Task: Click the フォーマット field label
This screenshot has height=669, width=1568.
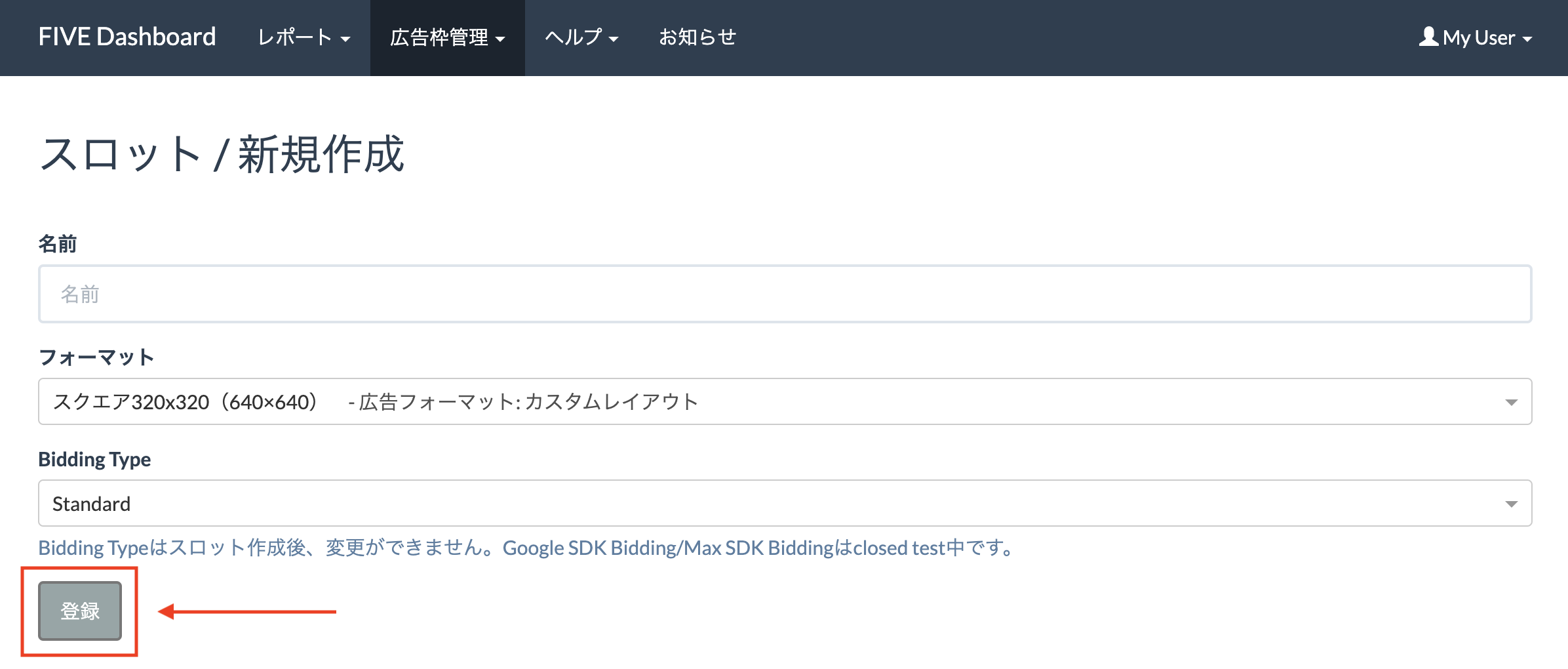Action: (x=96, y=357)
